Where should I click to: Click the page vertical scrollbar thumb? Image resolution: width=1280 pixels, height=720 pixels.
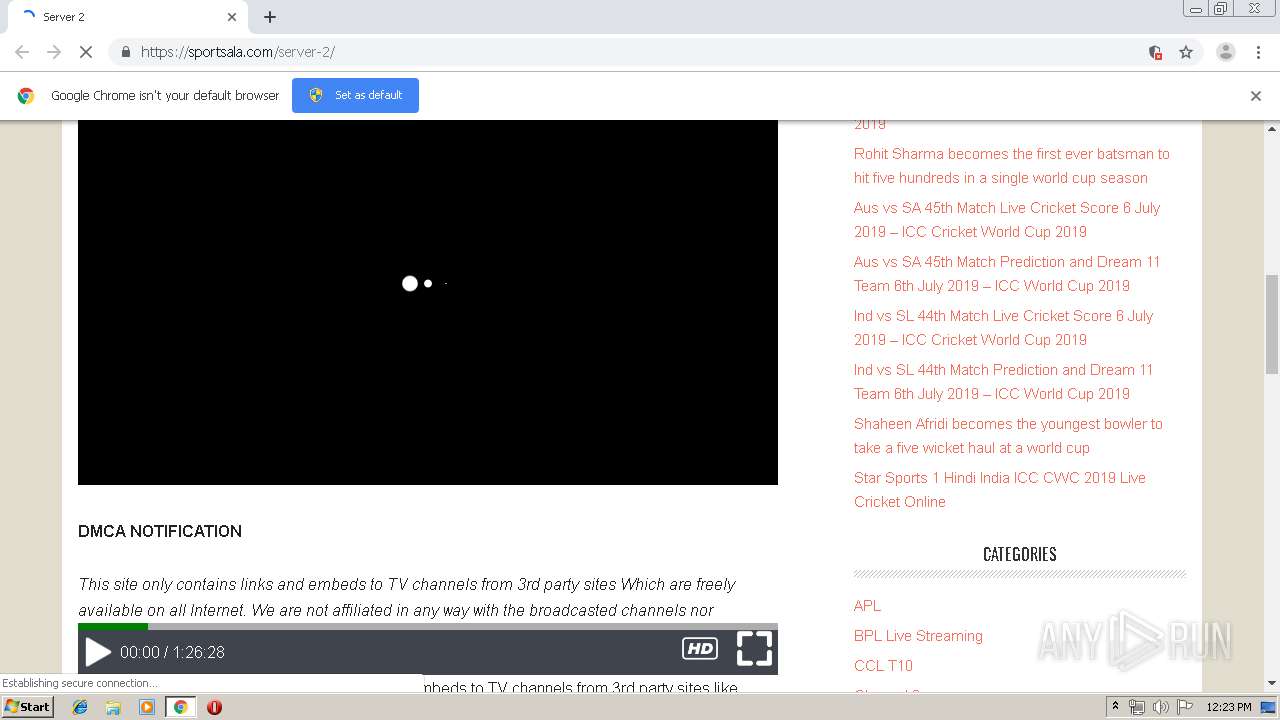coord(1272,323)
